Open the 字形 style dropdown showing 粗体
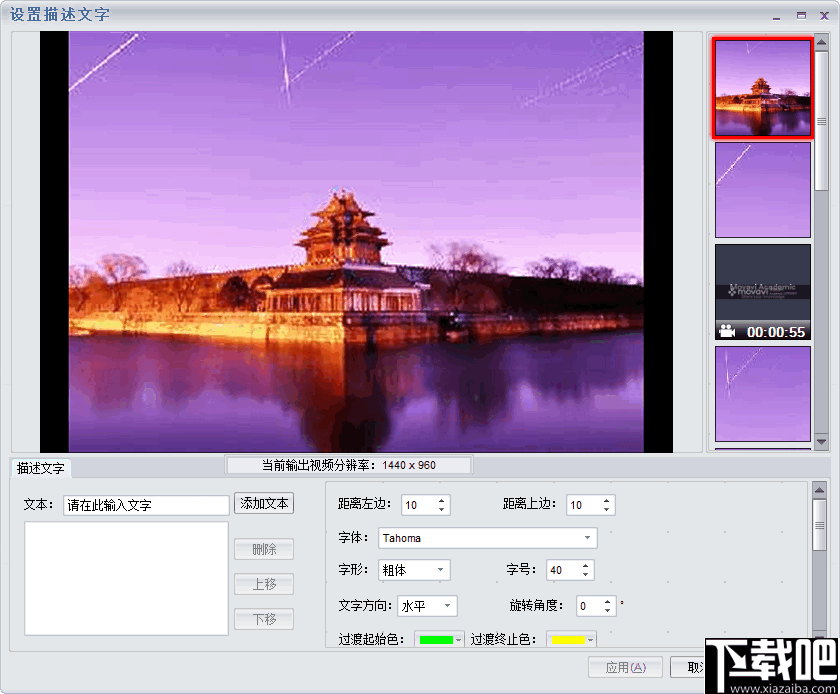Screen dimensions: 840x694 tap(438, 570)
